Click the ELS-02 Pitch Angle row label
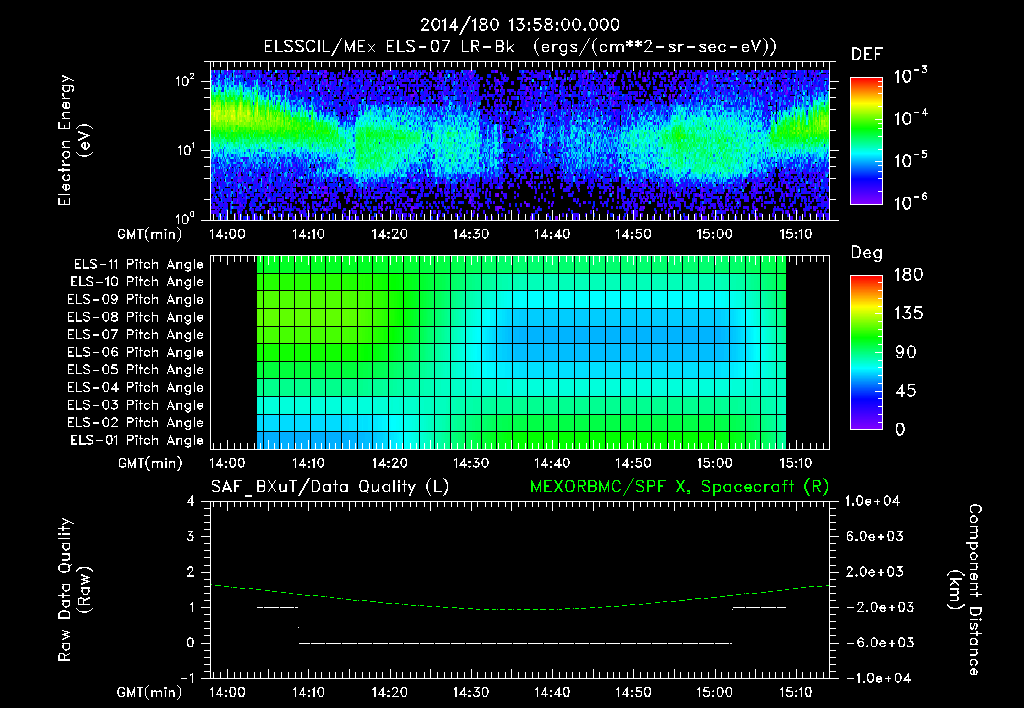1024x708 pixels. coord(135,423)
